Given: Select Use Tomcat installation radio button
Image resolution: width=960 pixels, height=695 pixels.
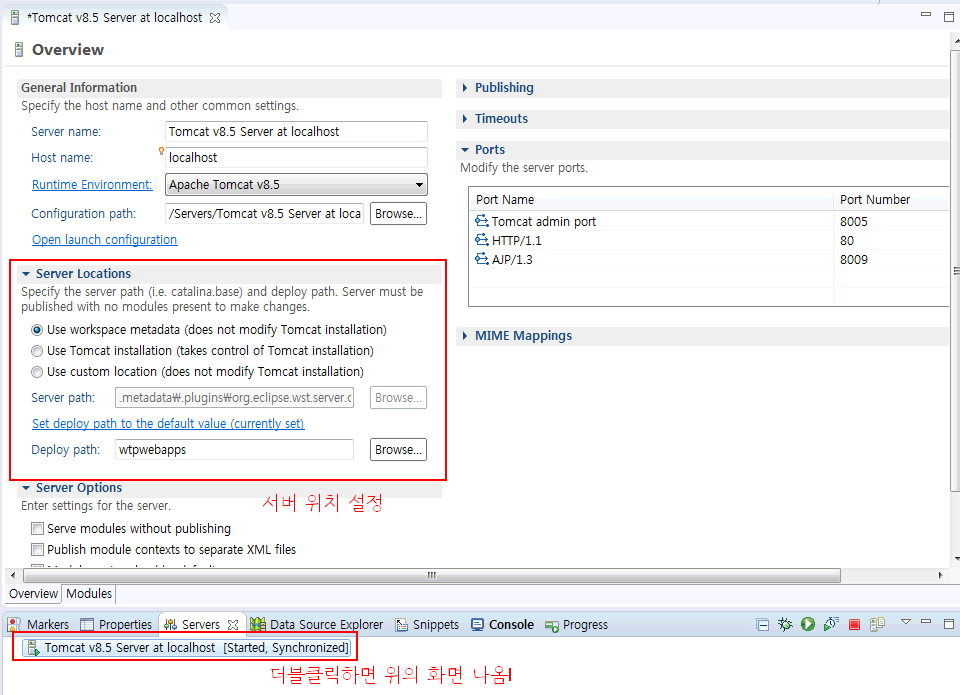Looking at the screenshot, I should tap(37, 351).
